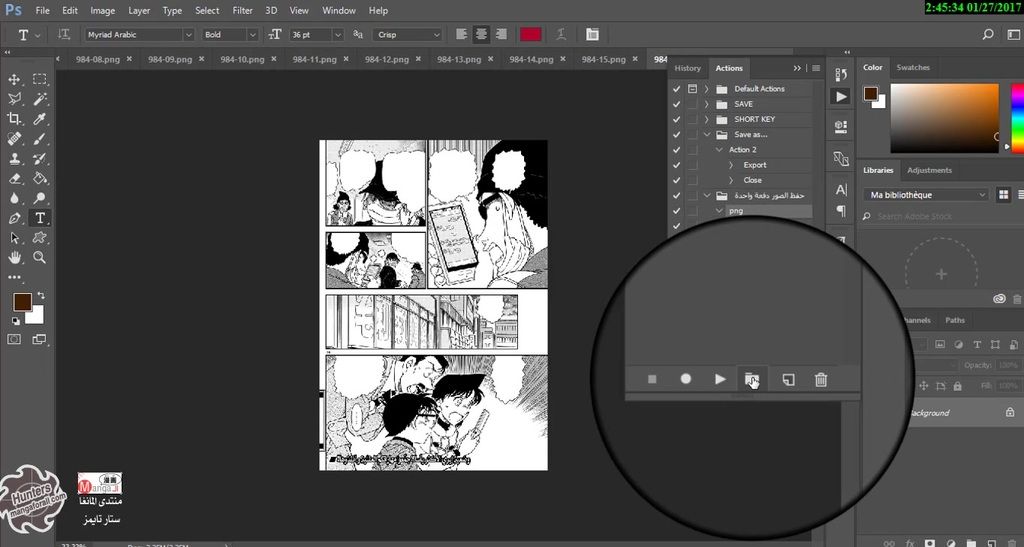Click Create new set folder icon

[752, 379]
